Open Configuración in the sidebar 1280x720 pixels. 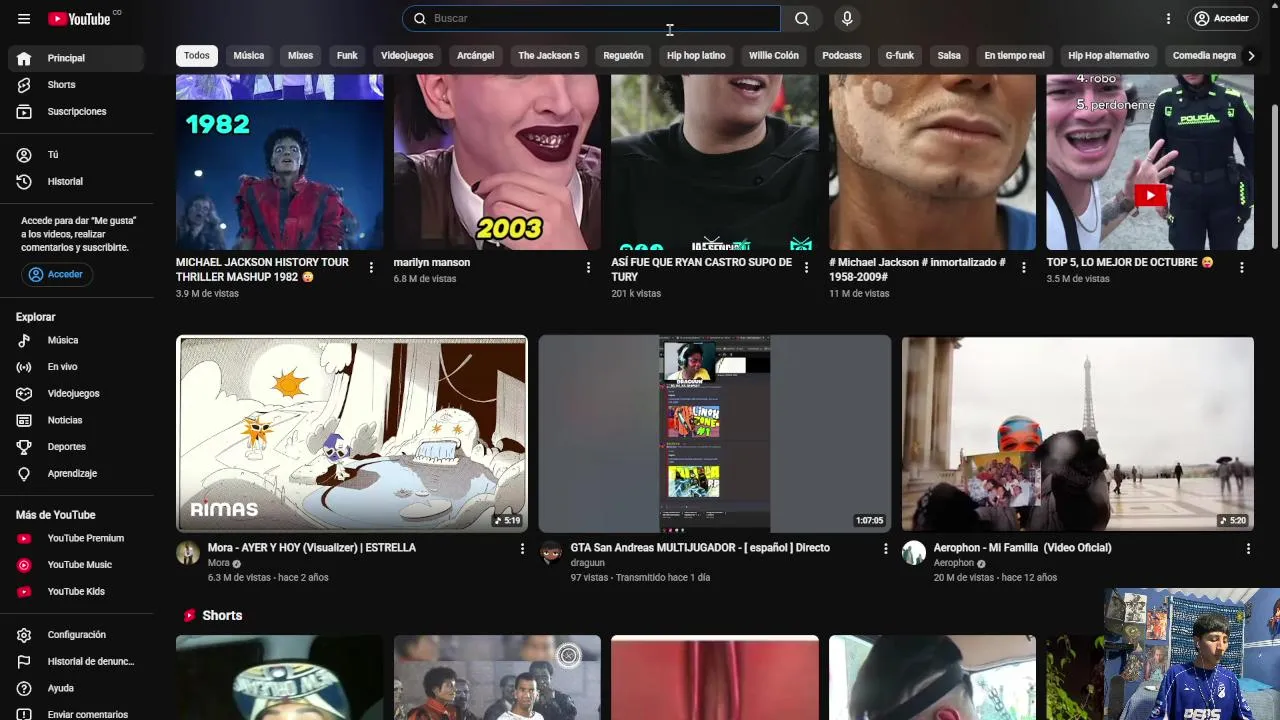pyautogui.click(x=77, y=635)
